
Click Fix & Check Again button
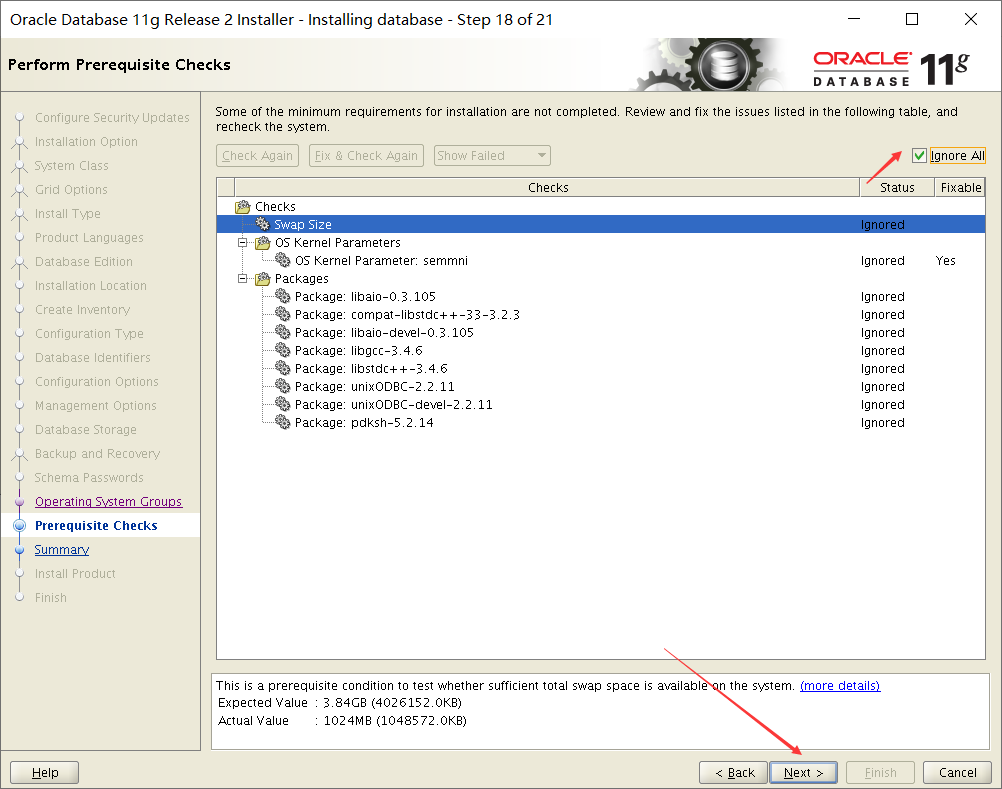[366, 155]
